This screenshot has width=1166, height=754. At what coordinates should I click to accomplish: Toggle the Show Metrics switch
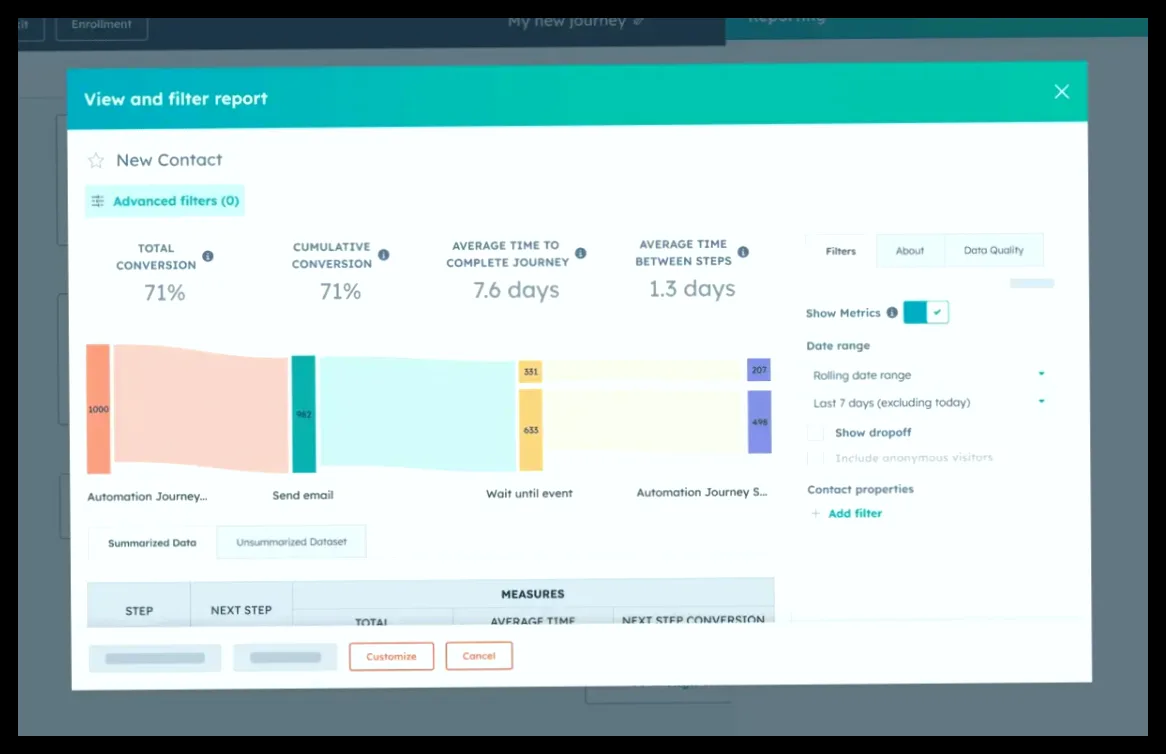(x=926, y=312)
